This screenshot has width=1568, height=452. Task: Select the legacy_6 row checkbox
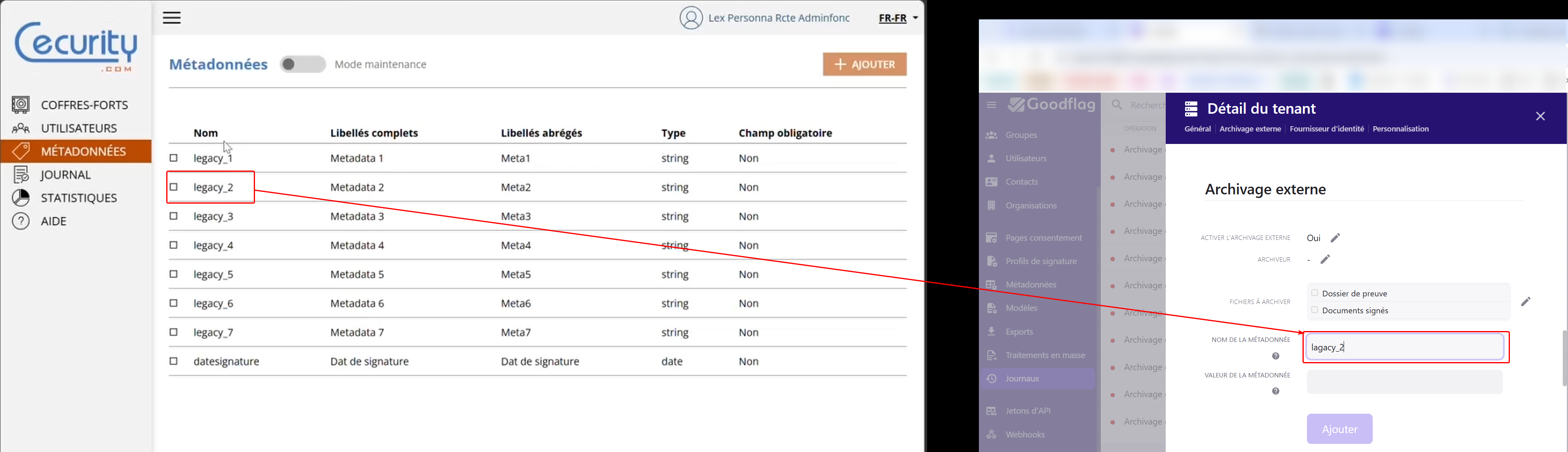tap(174, 303)
